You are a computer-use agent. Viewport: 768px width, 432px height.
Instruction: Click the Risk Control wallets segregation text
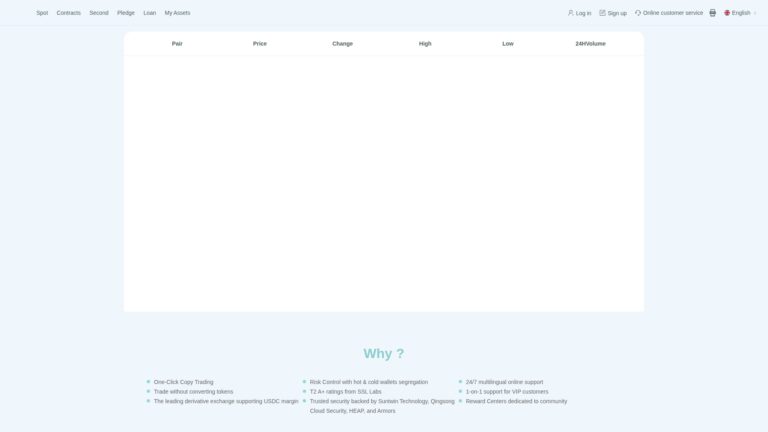pos(368,382)
